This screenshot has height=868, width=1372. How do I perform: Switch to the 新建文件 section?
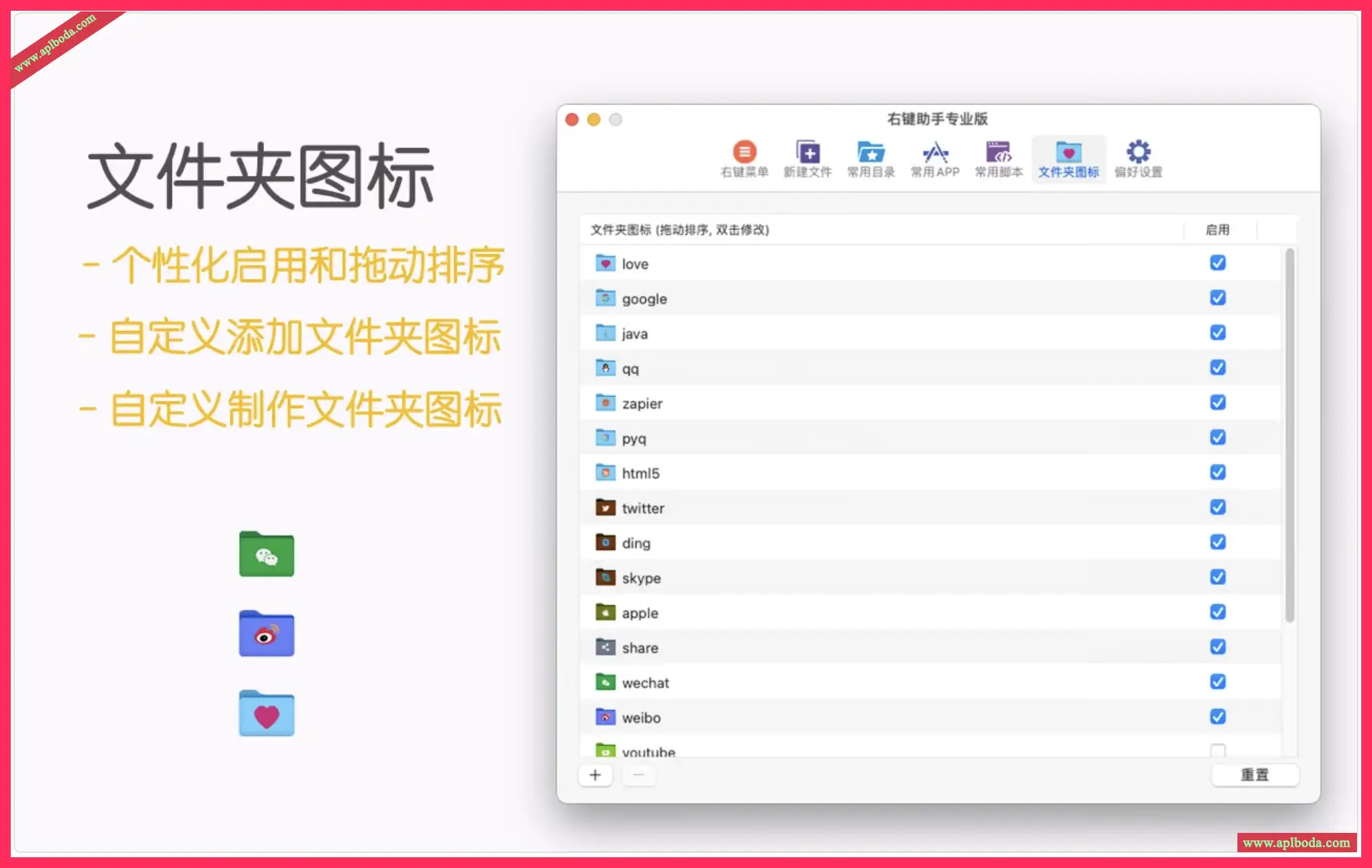coord(807,158)
